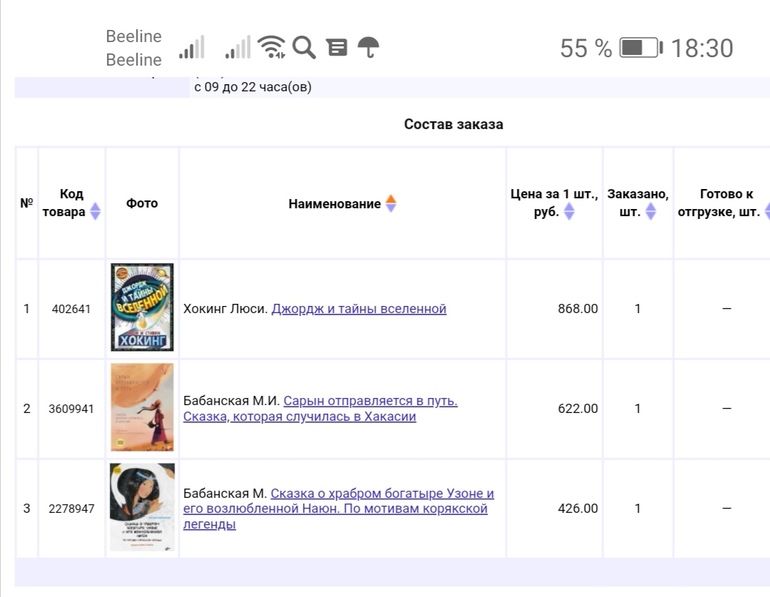Sort table by Код товара column arrows

pos(95,211)
